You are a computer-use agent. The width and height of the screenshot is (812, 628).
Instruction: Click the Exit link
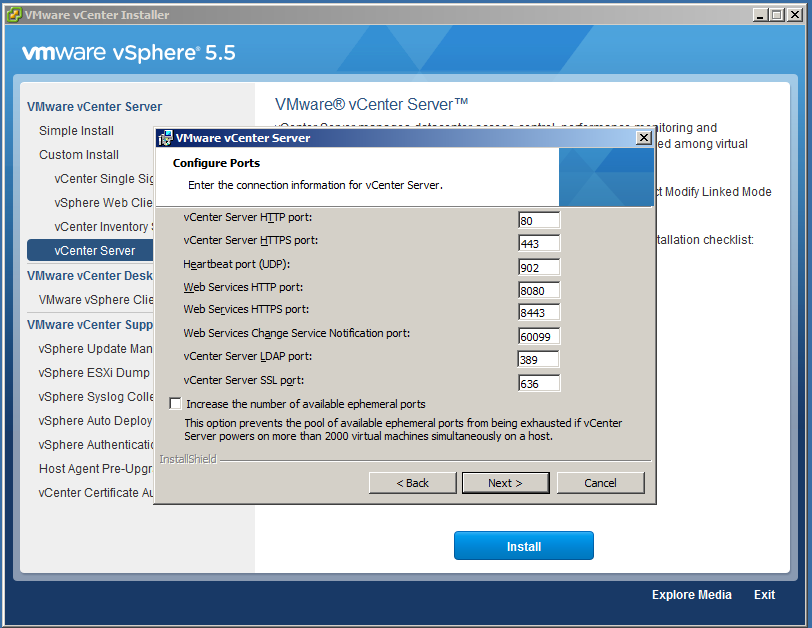[764, 595]
